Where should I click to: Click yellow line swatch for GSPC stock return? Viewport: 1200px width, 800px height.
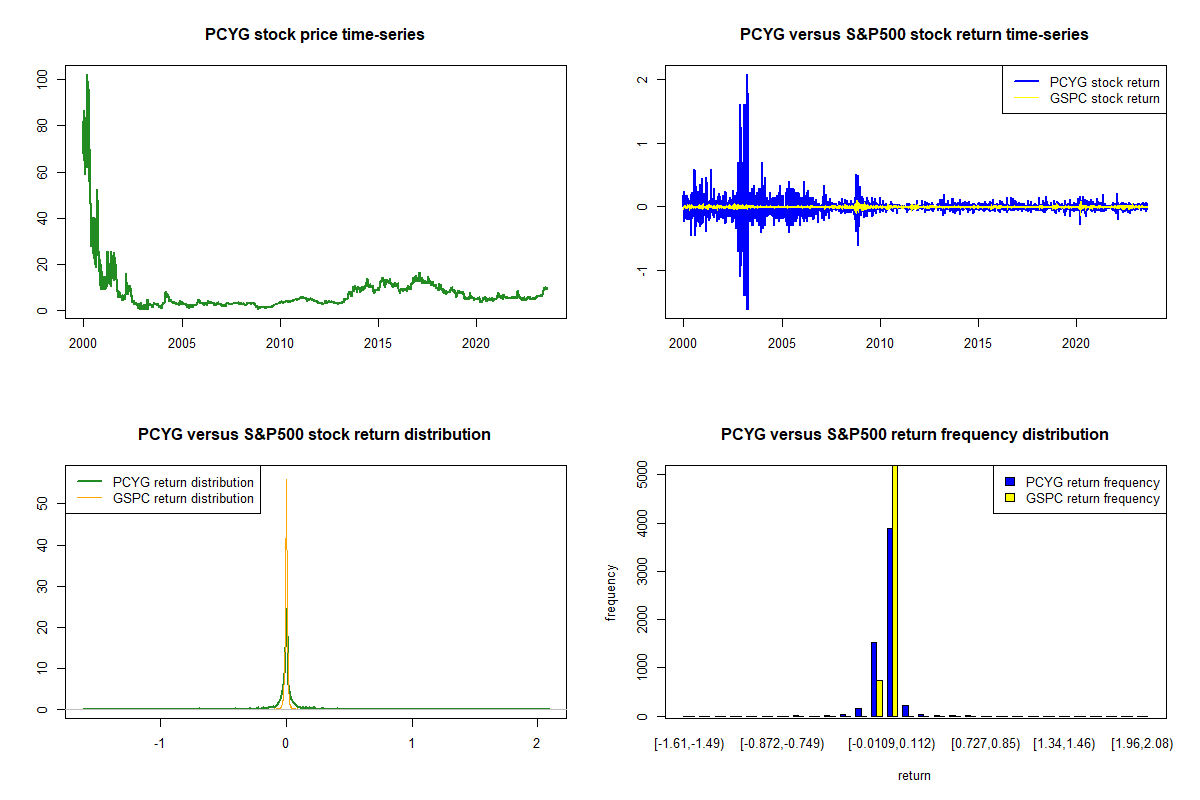pyautogui.click(x=1025, y=98)
